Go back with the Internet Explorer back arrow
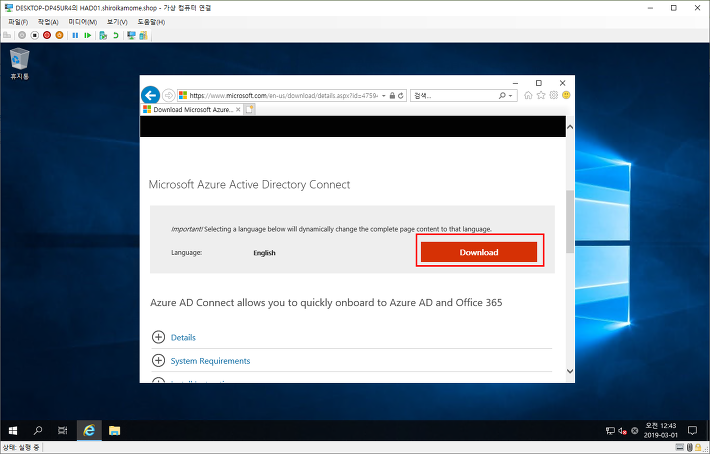710x454 pixels. (150, 95)
